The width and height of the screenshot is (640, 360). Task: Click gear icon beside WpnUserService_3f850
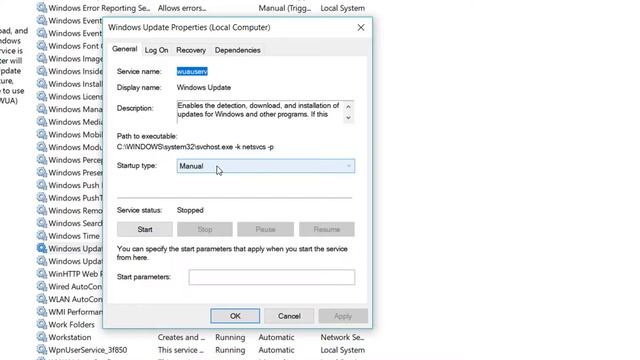42,349
